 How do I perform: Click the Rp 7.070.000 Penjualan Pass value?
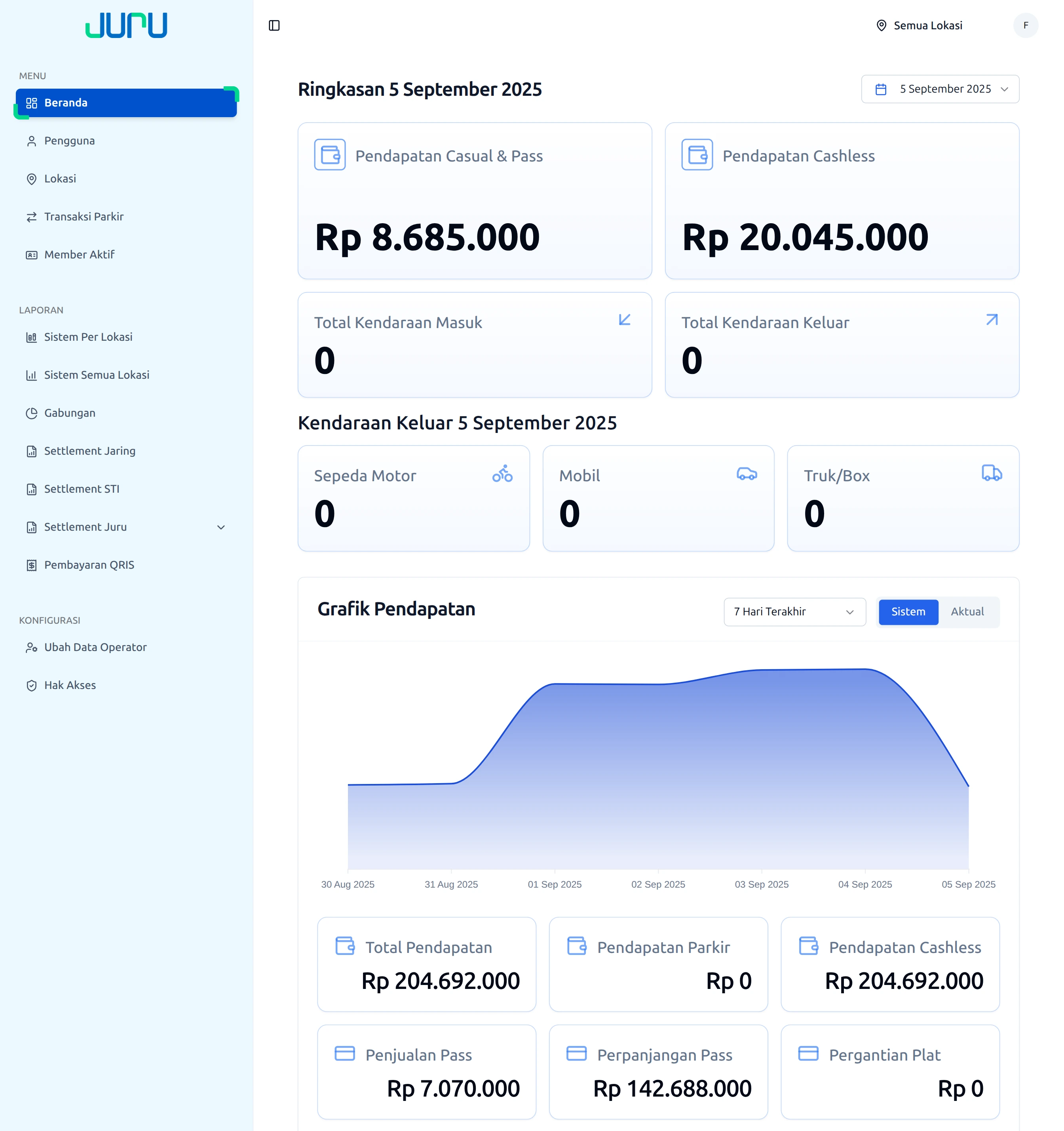click(453, 1089)
